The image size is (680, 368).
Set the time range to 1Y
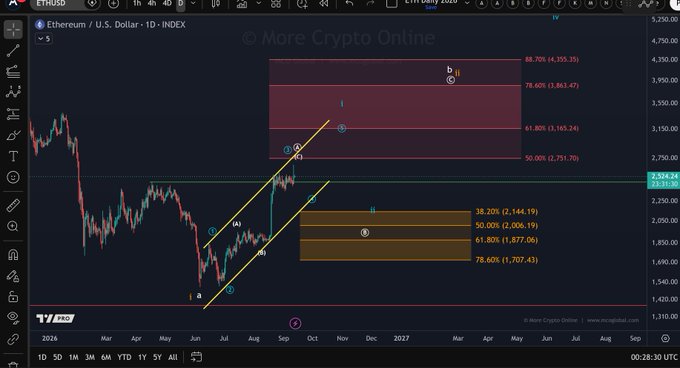click(142, 357)
